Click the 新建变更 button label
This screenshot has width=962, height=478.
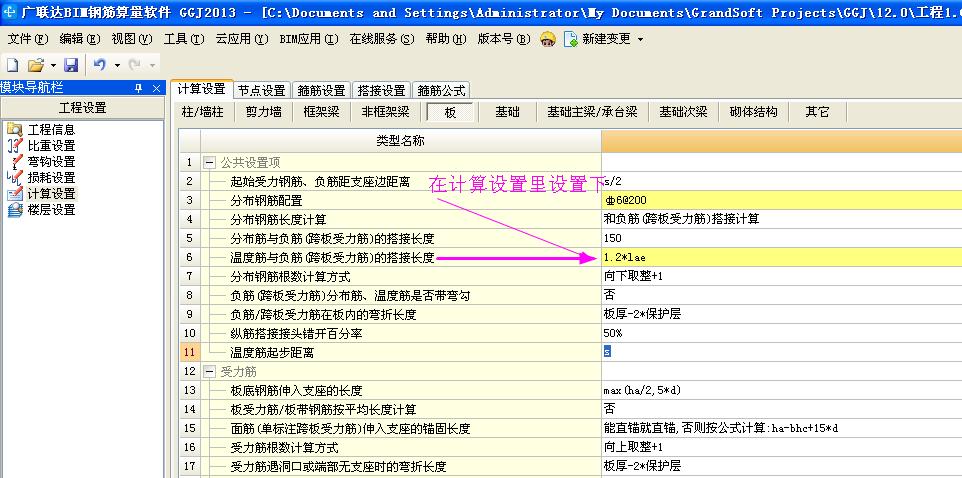(x=606, y=39)
